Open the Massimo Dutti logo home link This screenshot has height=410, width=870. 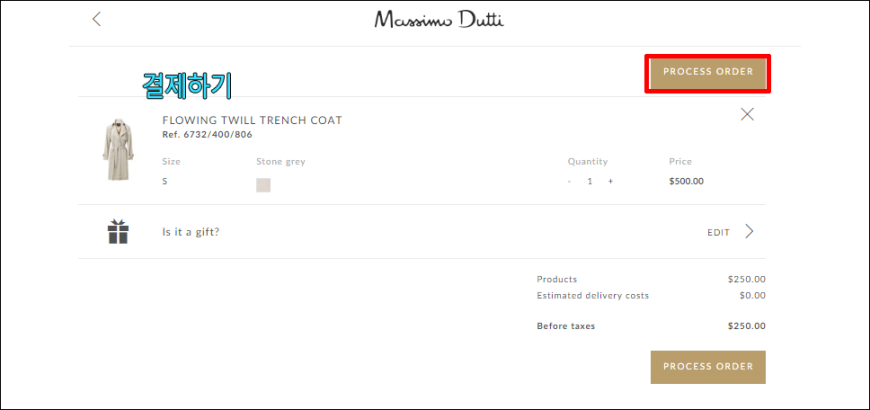(x=439, y=19)
